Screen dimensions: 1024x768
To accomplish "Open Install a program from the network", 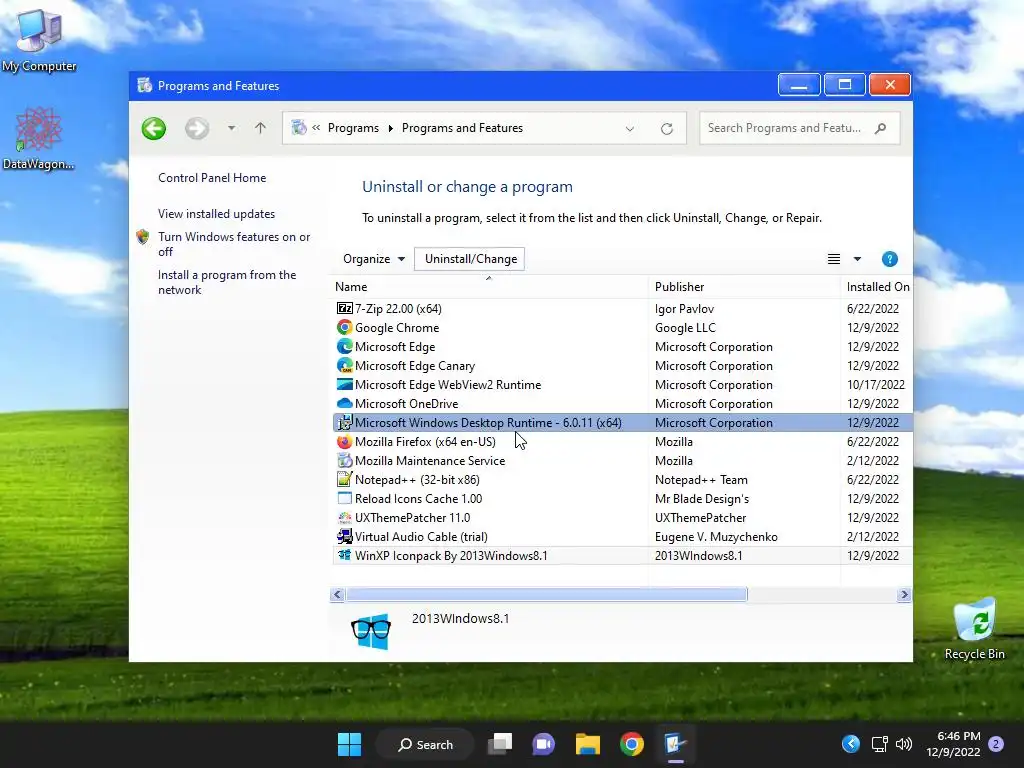I will [x=227, y=282].
